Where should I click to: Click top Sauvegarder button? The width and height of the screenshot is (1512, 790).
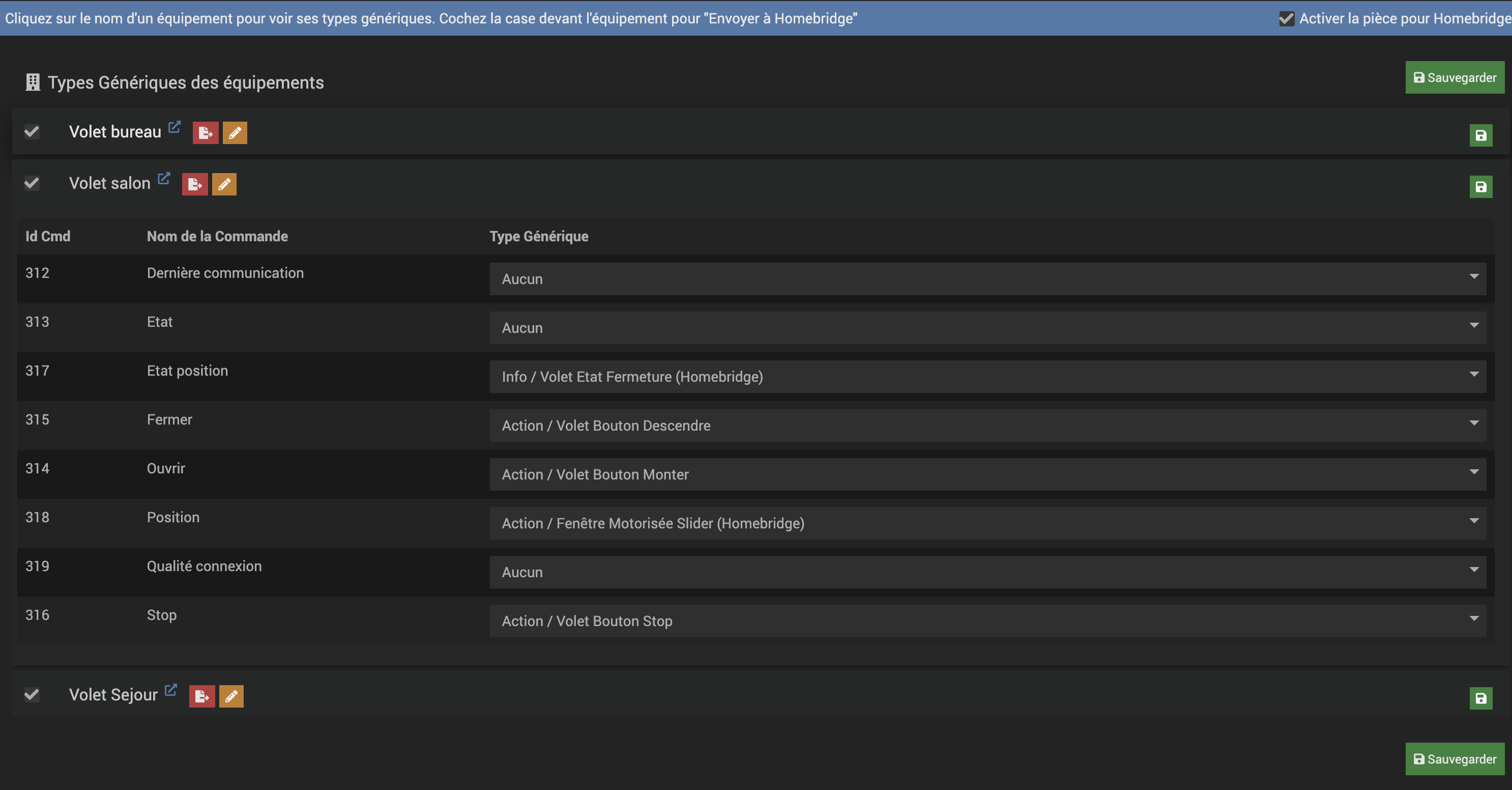[1455, 77]
